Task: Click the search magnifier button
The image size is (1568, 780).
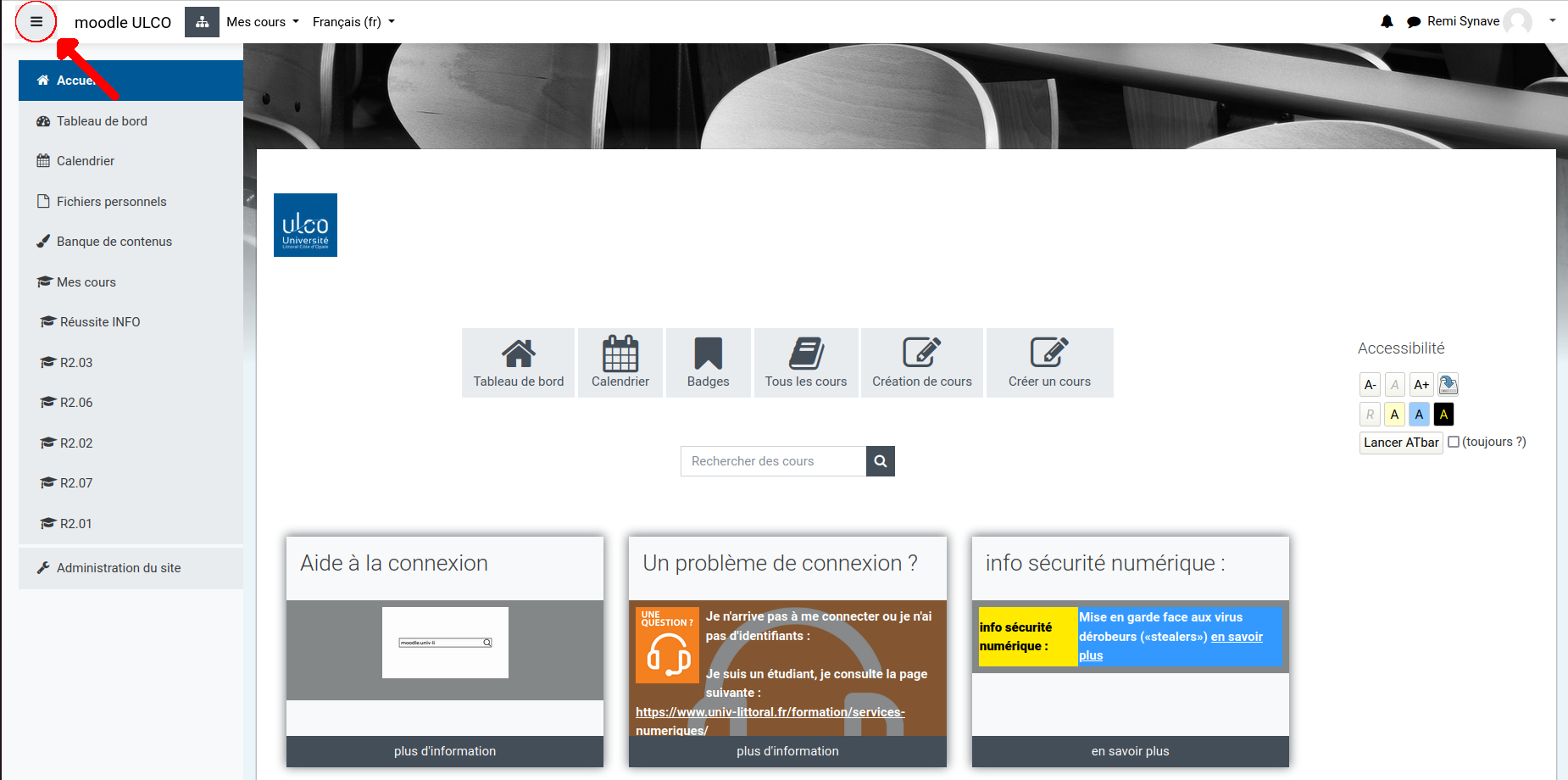Action: [x=881, y=461]
